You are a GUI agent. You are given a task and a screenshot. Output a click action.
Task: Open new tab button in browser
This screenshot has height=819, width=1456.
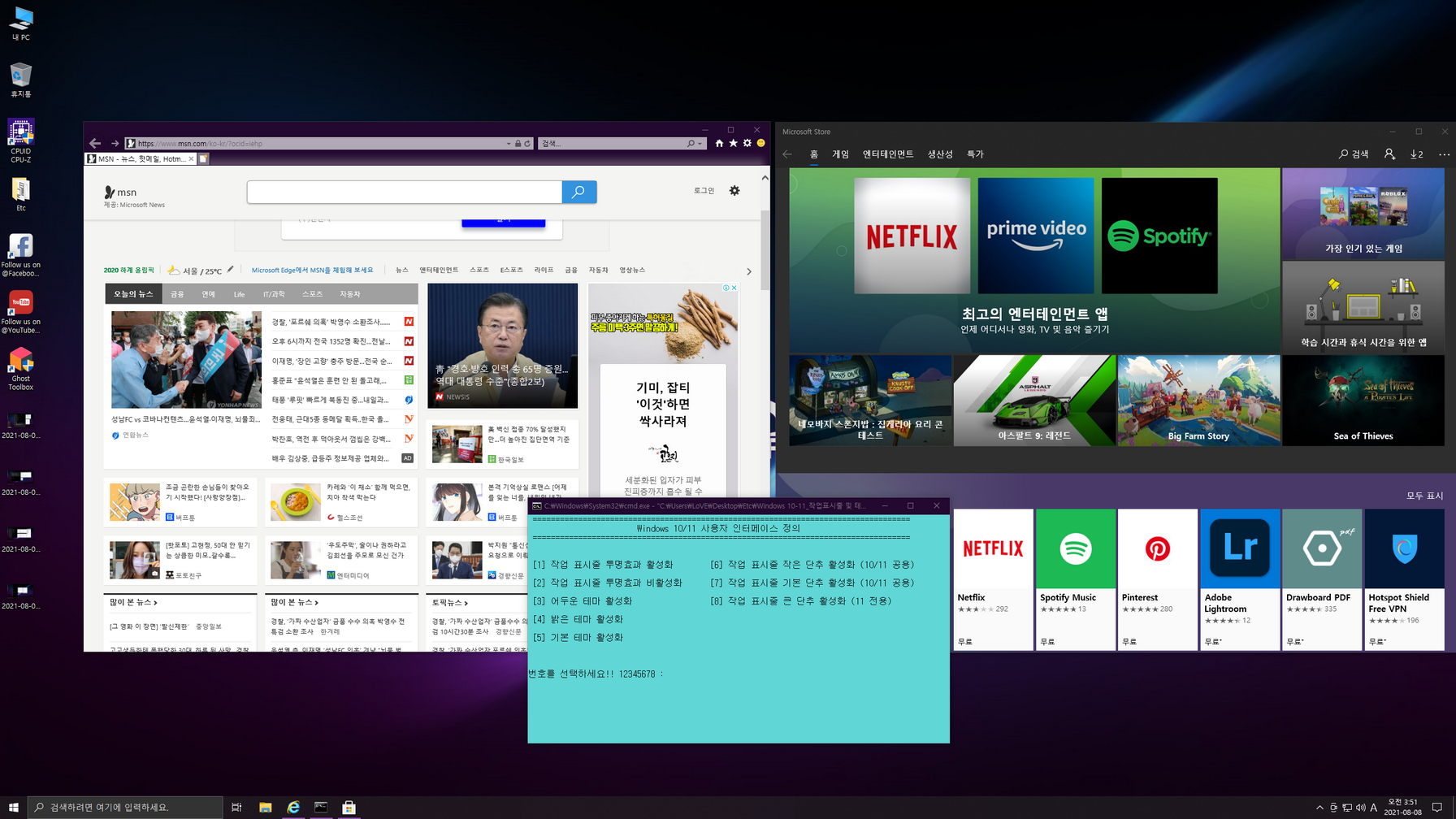tap(203, 158)
